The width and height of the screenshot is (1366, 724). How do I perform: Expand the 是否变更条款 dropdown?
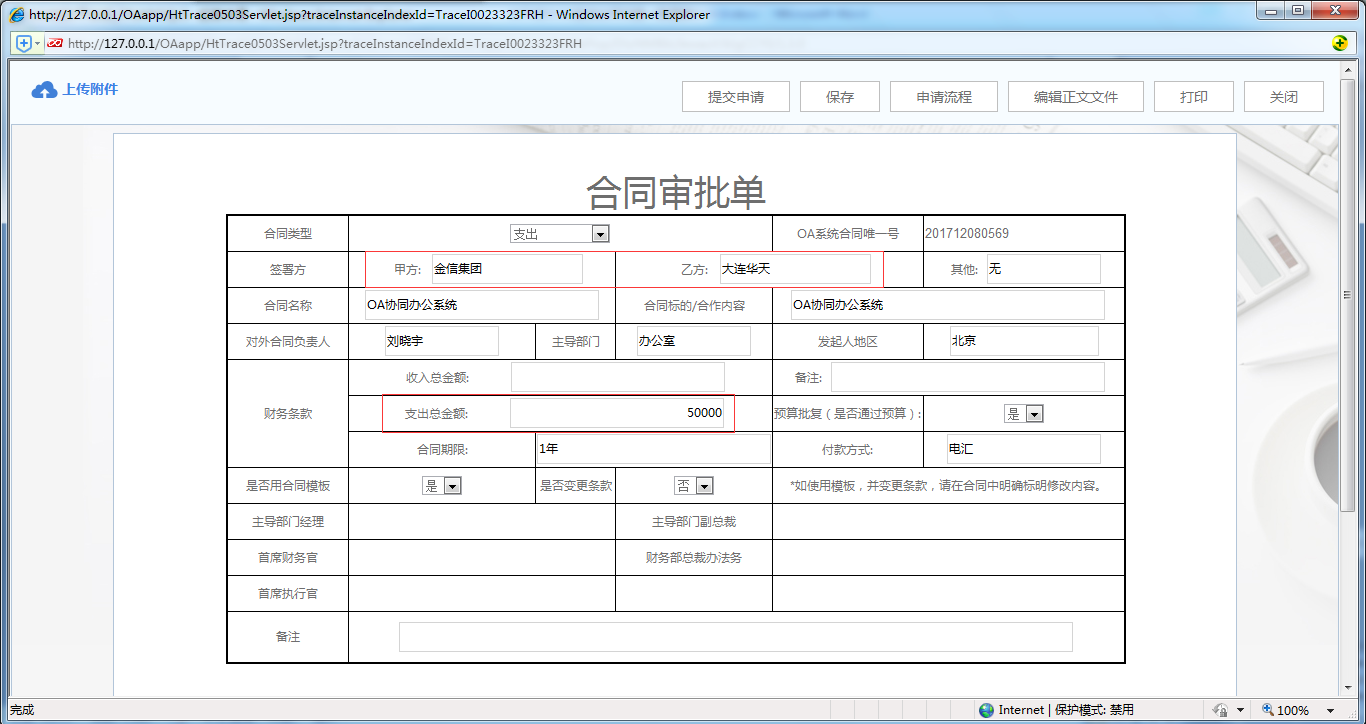coord(704,486)
